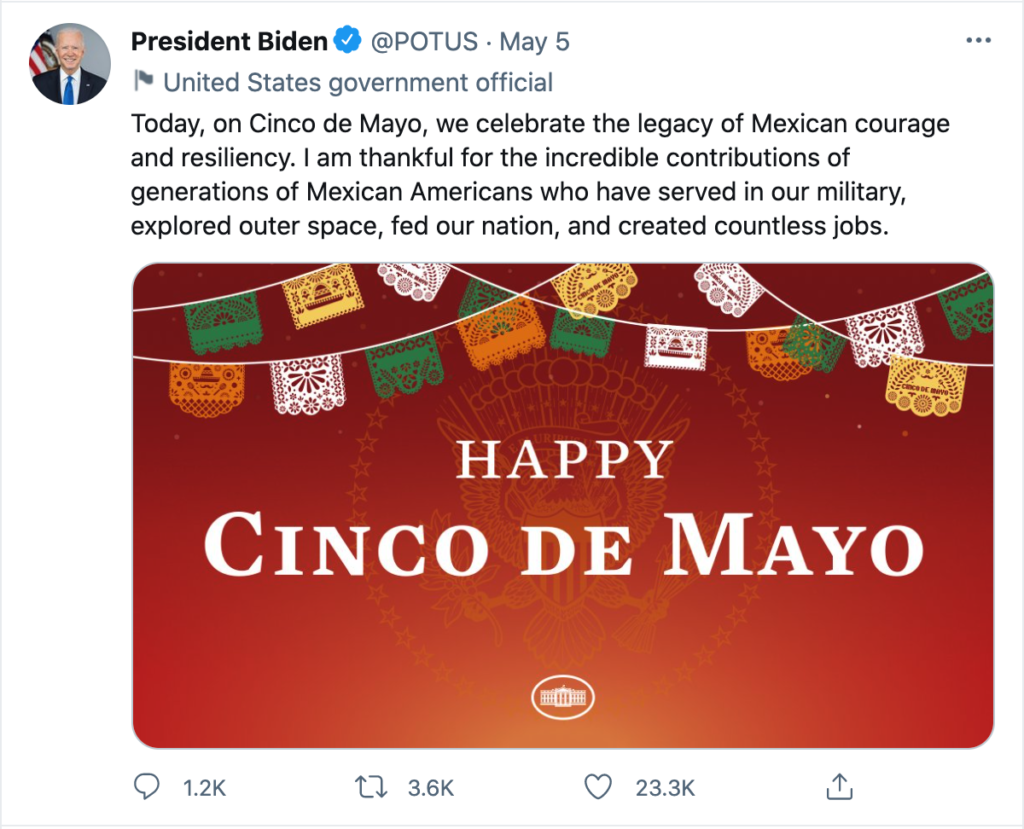Open President Biden's profile avatar photo
The height and width of the screenshot is (829, 1024).
pos(71,65)
